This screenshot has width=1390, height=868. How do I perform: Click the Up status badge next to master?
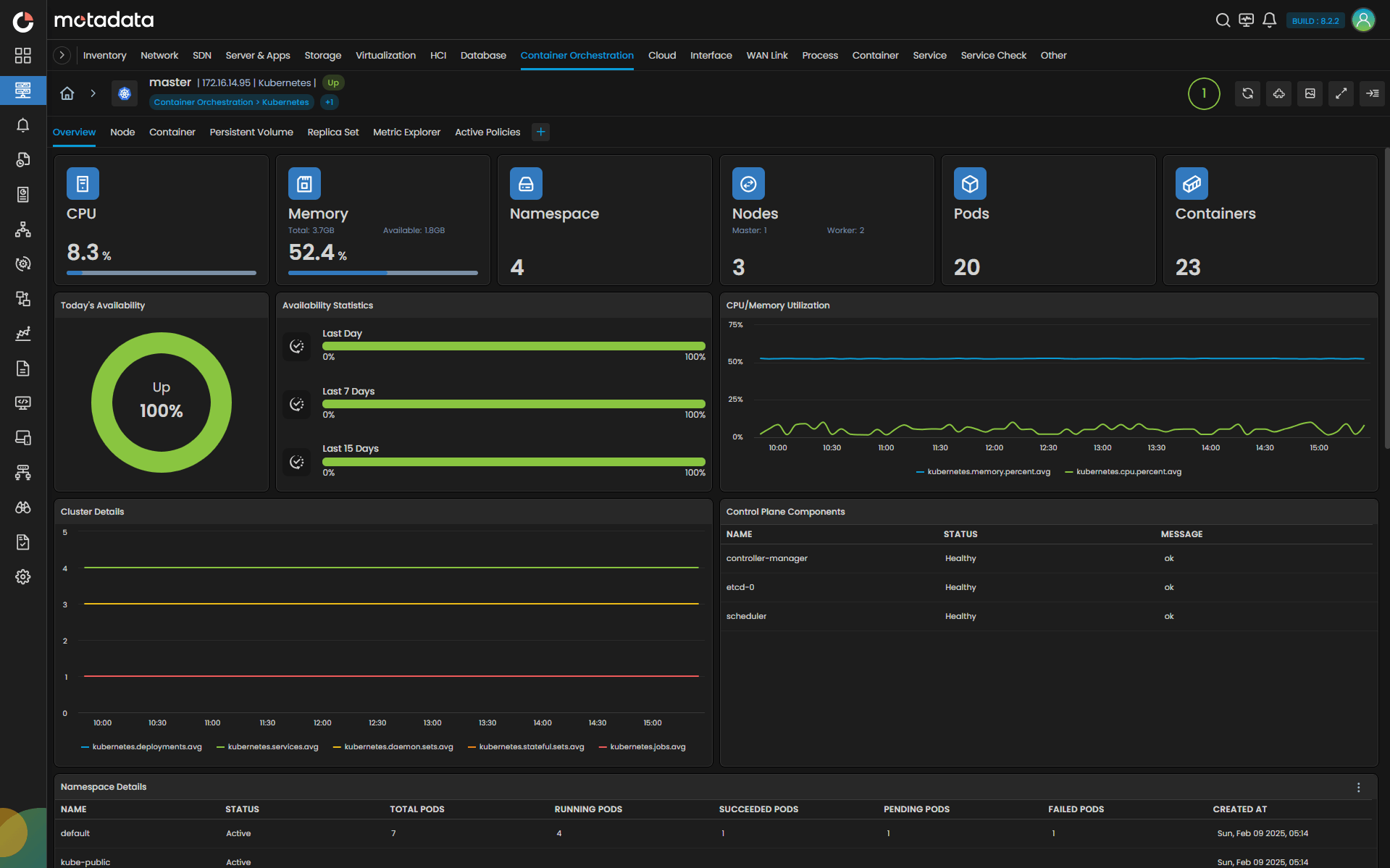(332, 83)
